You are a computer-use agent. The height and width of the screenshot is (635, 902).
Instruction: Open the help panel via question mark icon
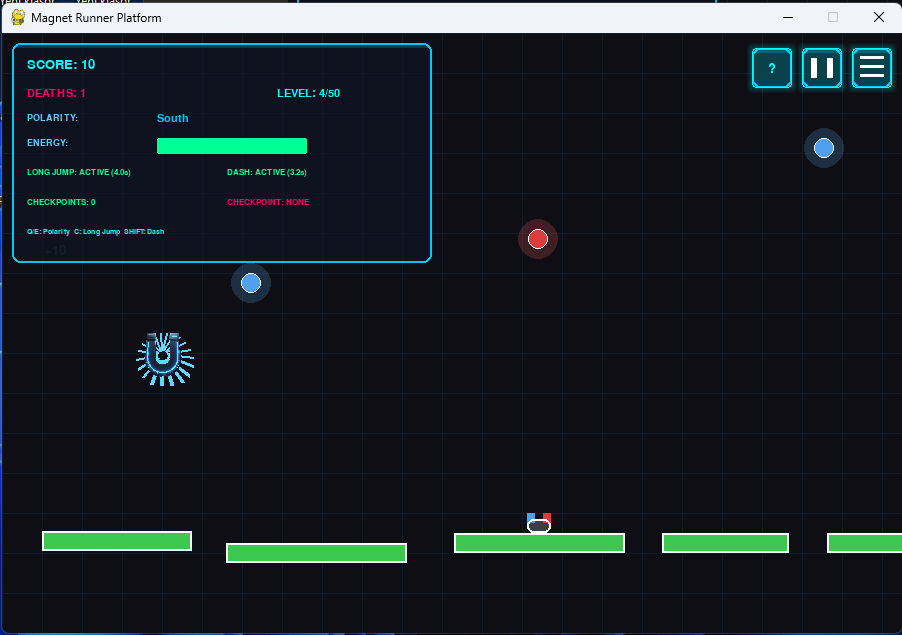tap(771, 68)
